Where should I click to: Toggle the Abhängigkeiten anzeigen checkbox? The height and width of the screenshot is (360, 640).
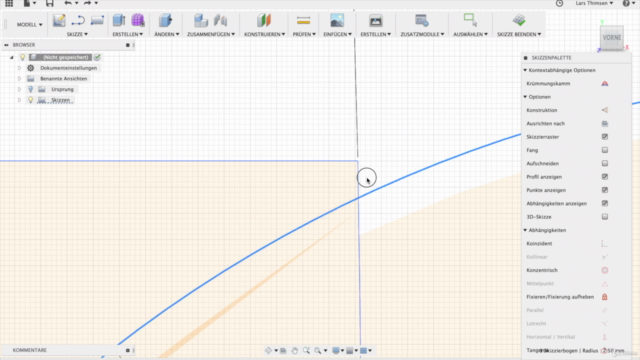tap(605, 203)
